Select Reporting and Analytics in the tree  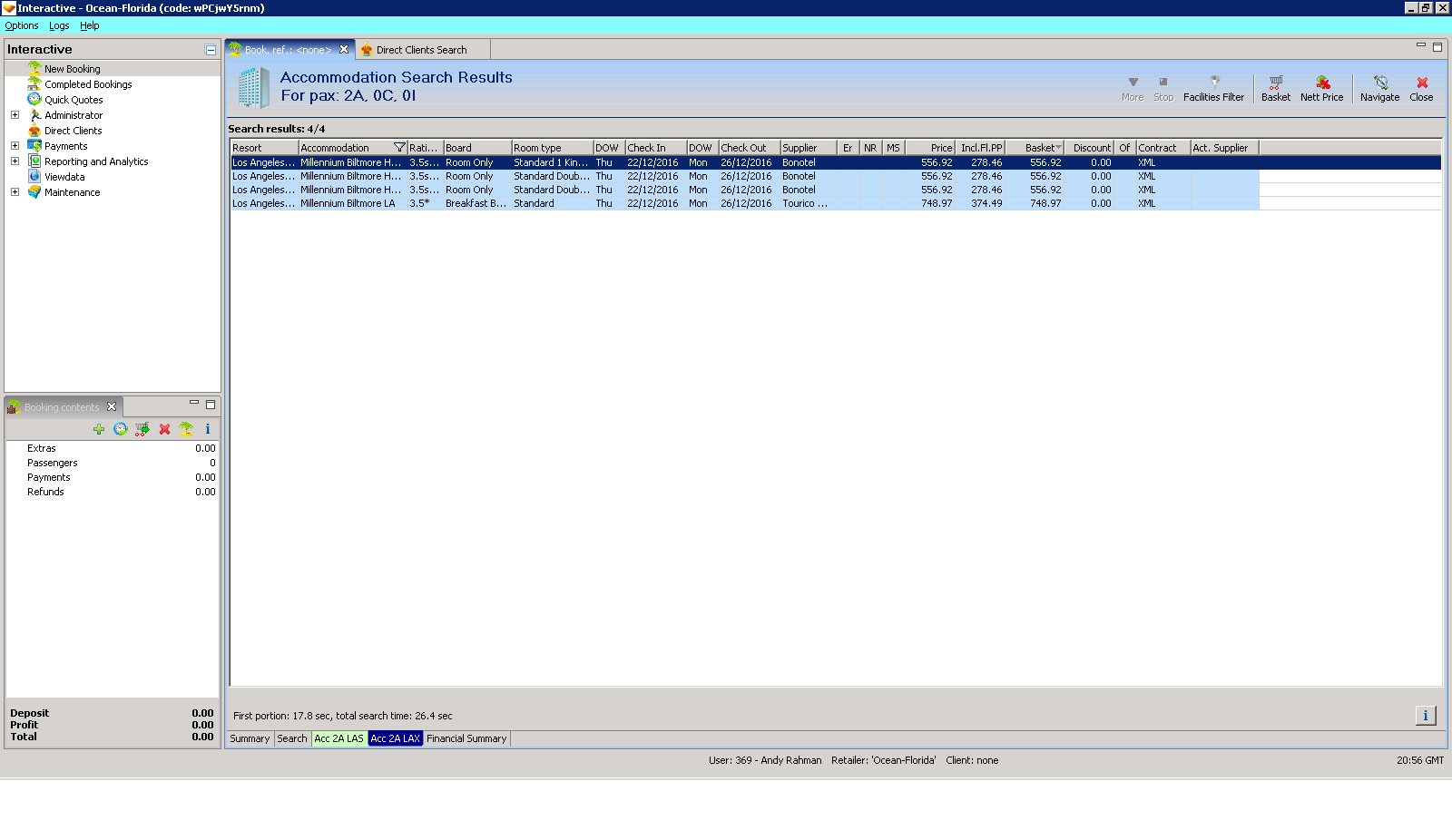pyautogui.click(x=96, y=161)
